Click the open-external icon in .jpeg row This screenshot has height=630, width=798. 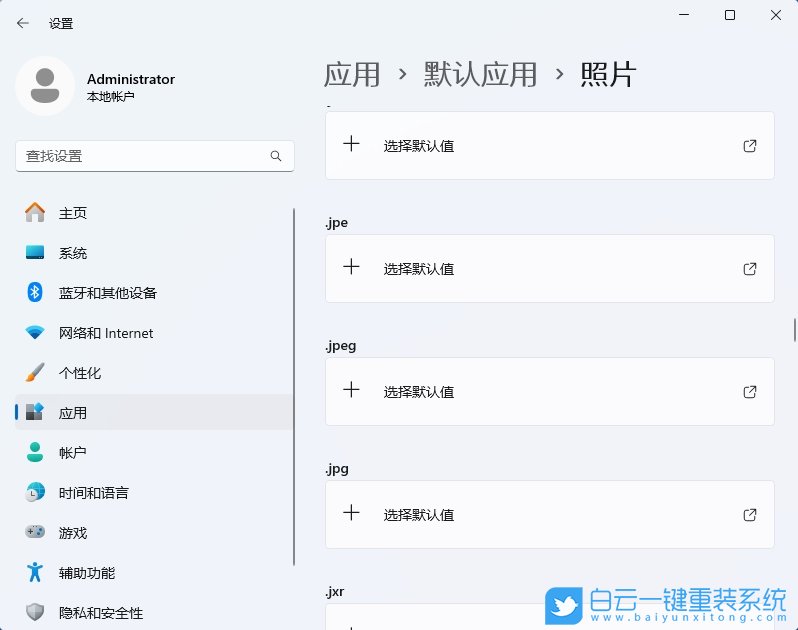(750, 392)
